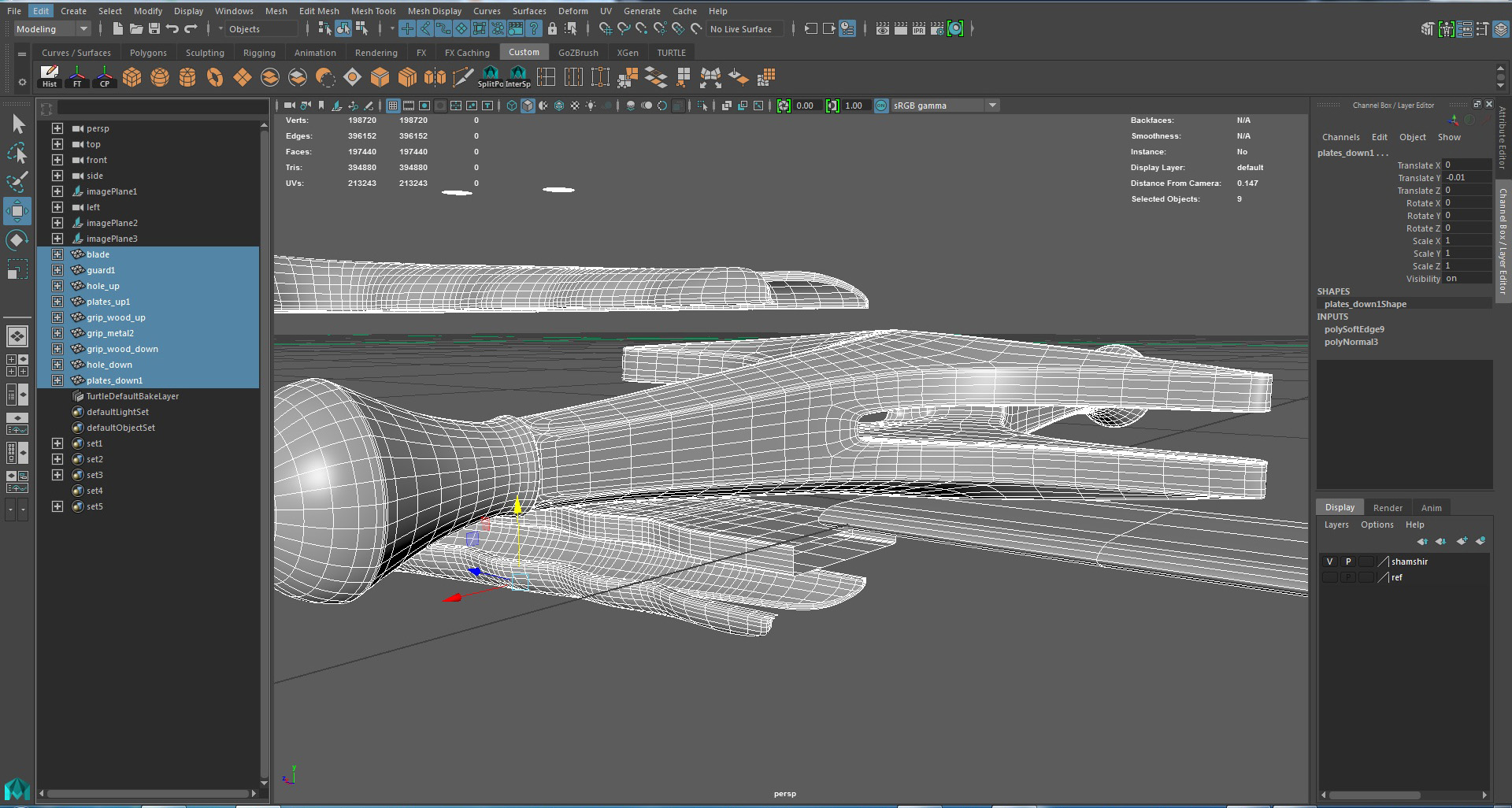Select the Move tool in toolbox
Image resolution: width=1512 pixels, height=808 pixels.
pos(17,211)
